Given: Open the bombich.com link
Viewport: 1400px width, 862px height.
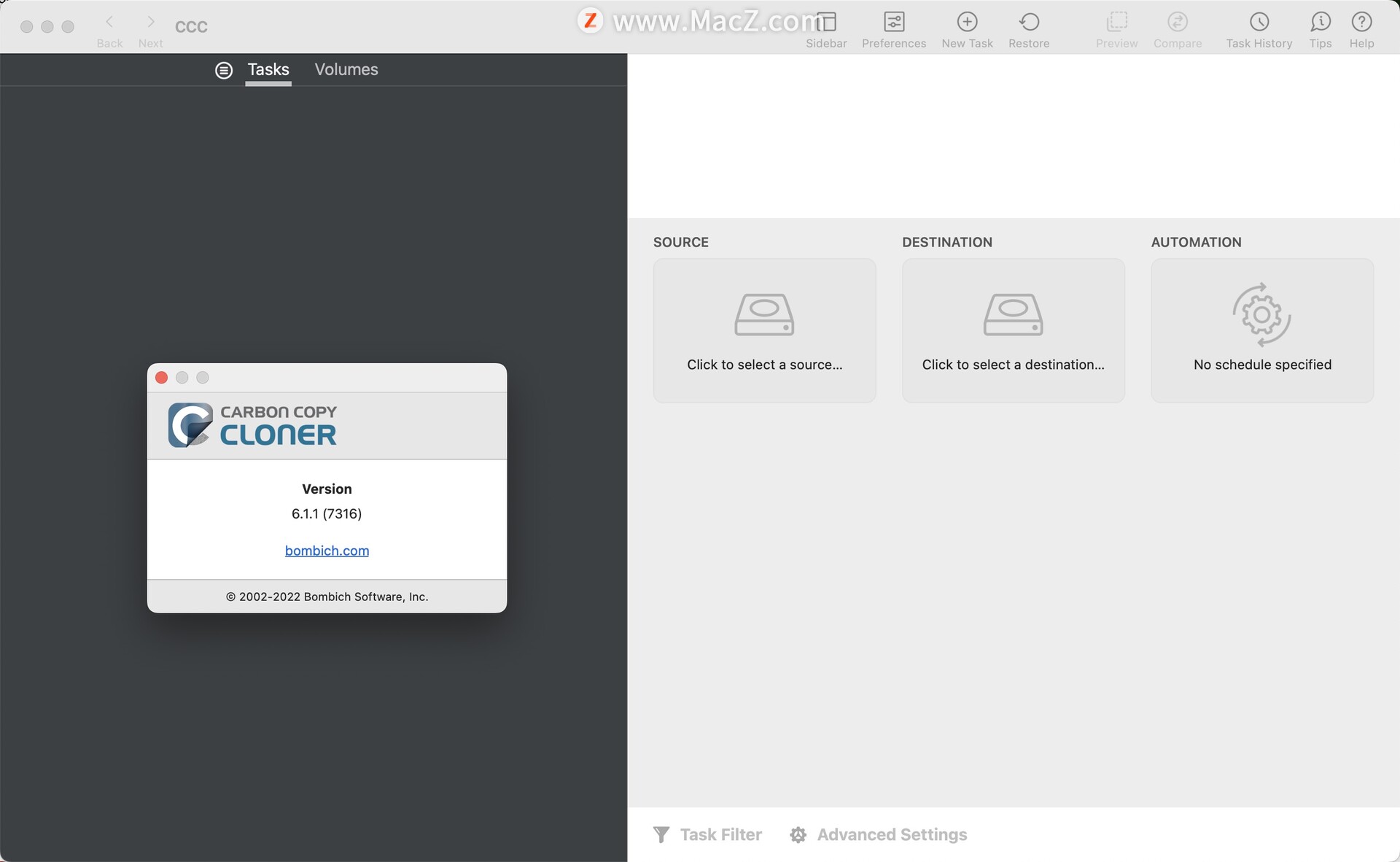Looking at the screenshot, I should (327, 551).
